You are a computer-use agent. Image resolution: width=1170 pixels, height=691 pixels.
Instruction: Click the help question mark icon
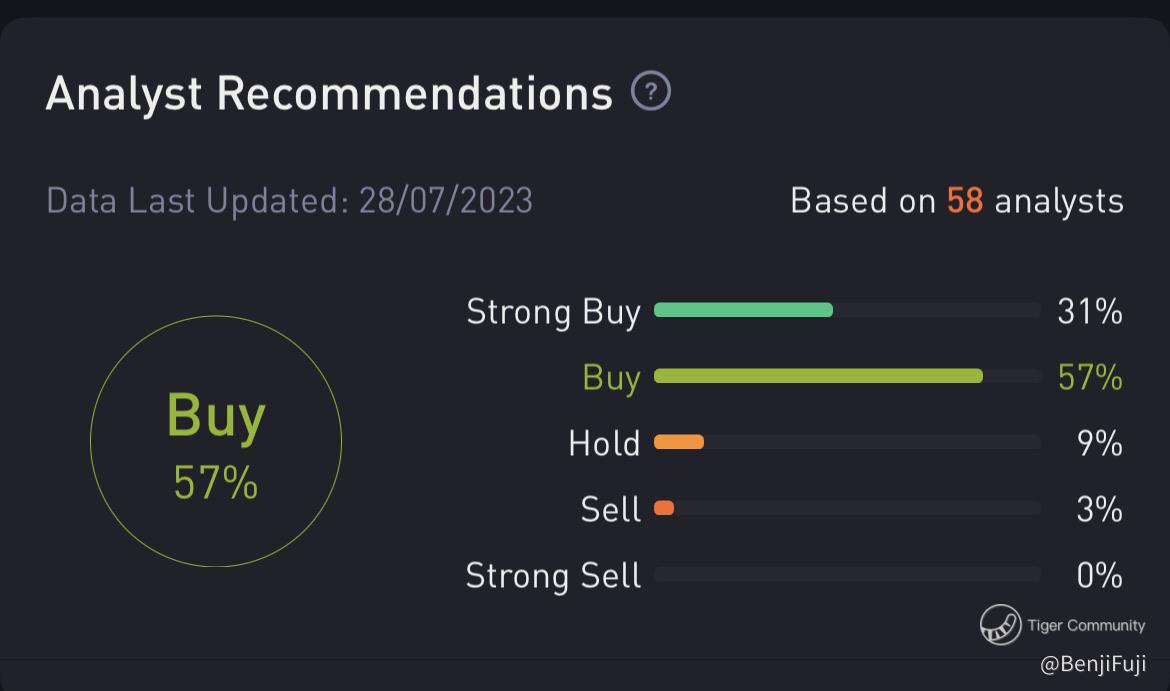(x=651, y=92)
